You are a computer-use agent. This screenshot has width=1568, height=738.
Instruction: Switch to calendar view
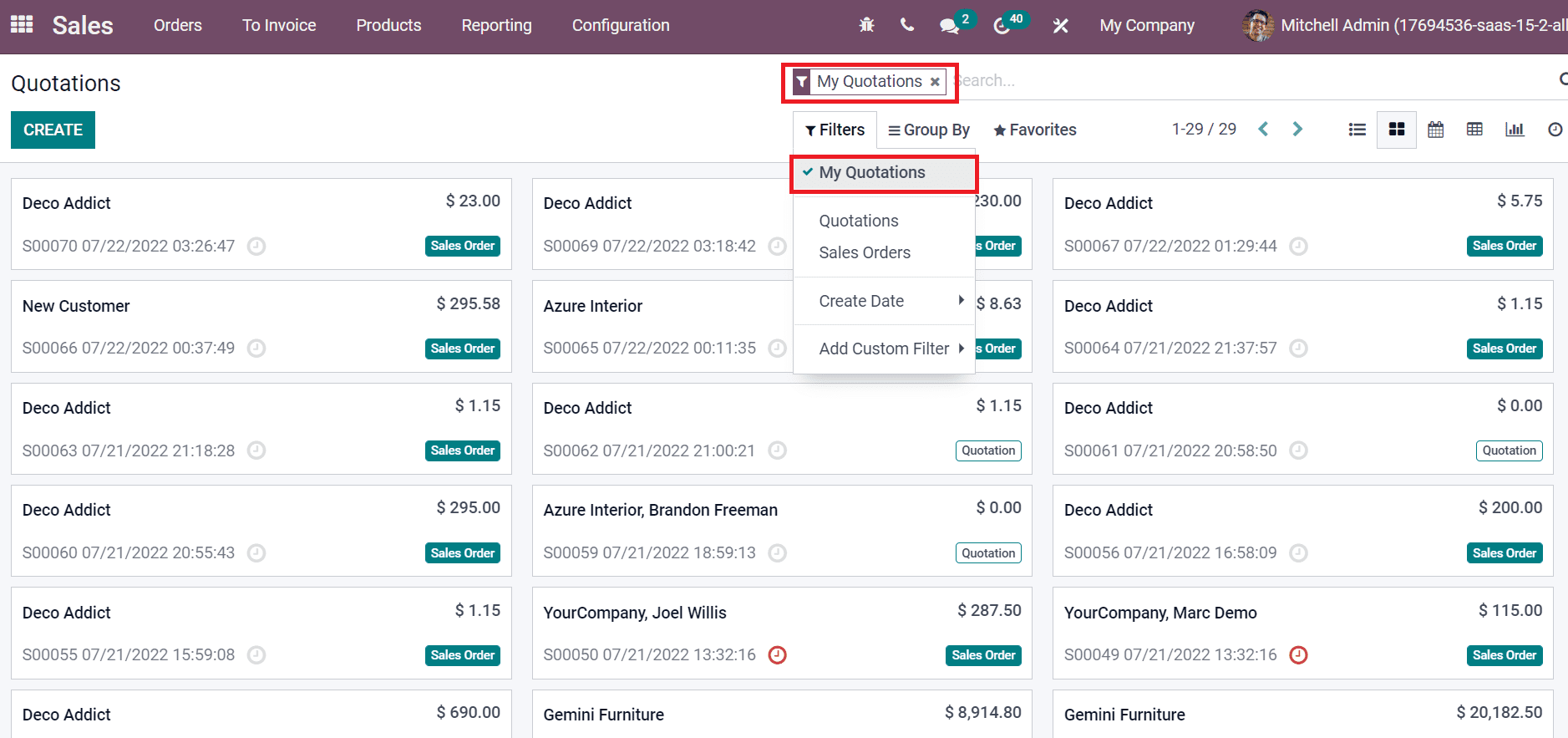1436,130
